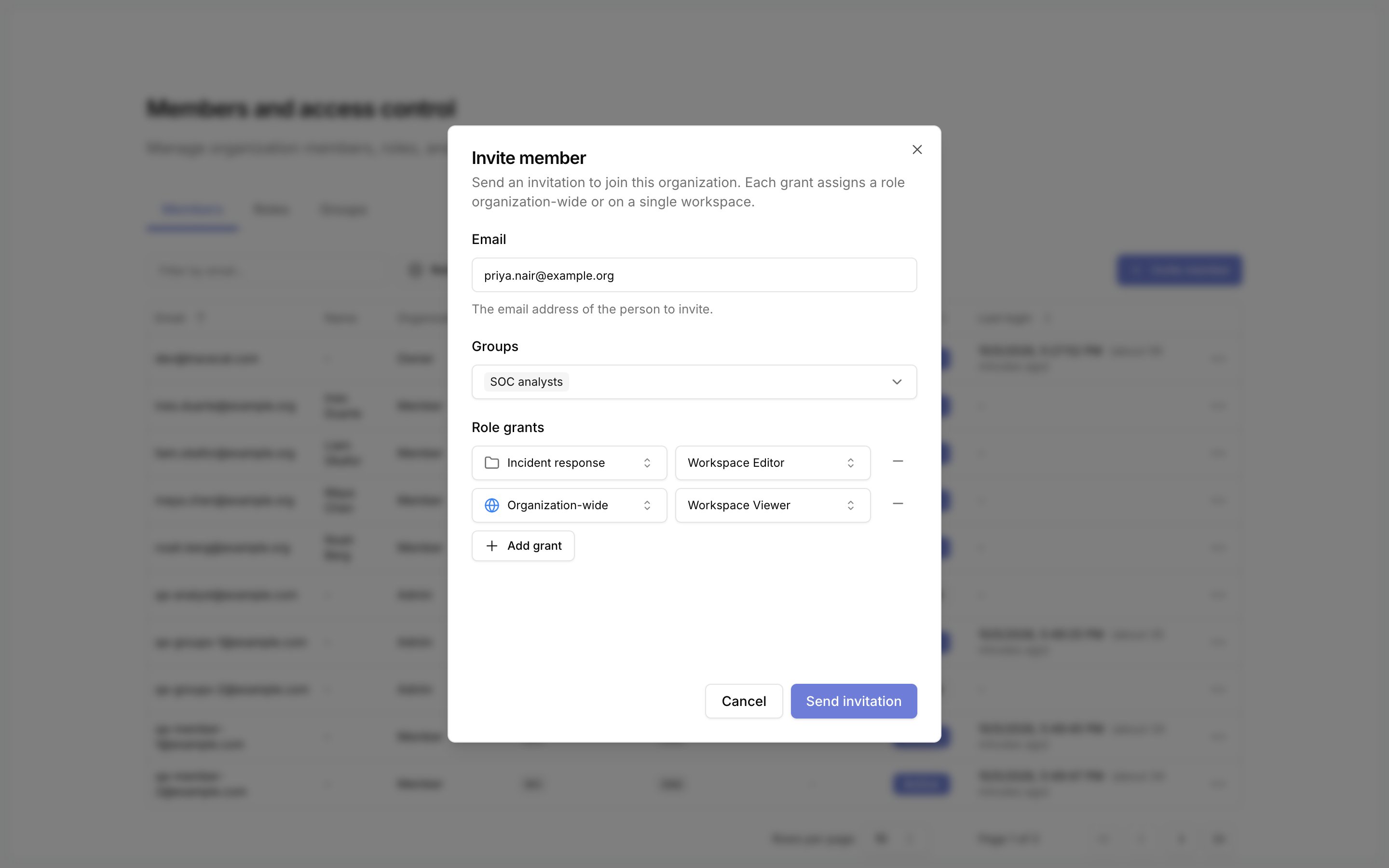Open the Workspace Editor role dropdown
1389x868 pixels.
[x=773, y=463]
